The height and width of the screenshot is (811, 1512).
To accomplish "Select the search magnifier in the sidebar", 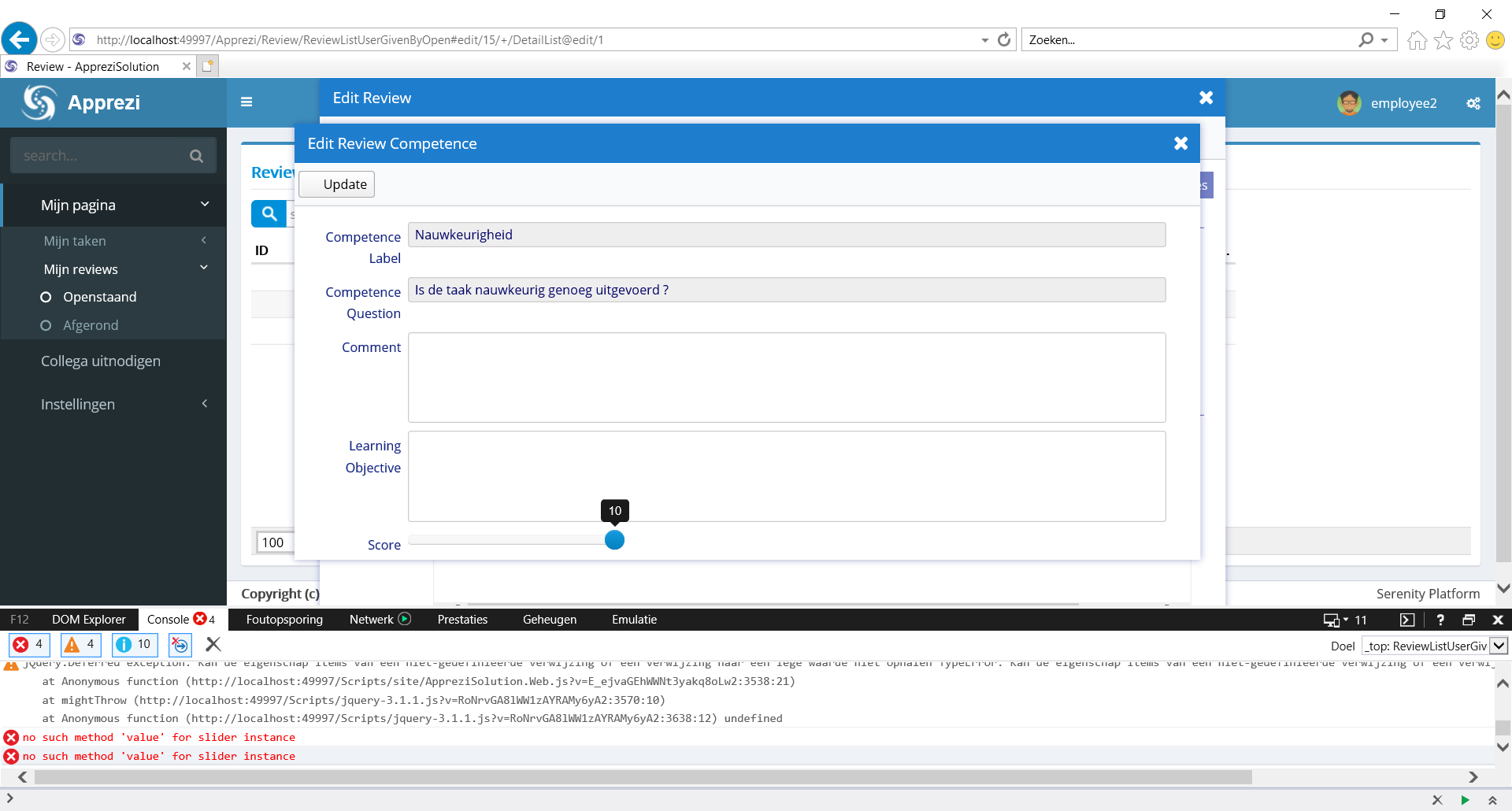I will click(196, 155).
